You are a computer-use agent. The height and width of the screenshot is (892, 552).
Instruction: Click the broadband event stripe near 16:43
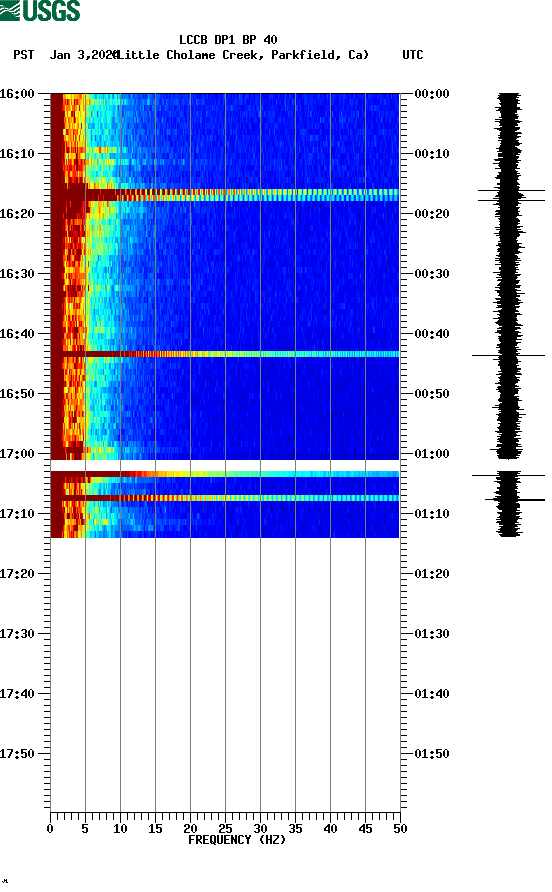(x=225, y=354)
